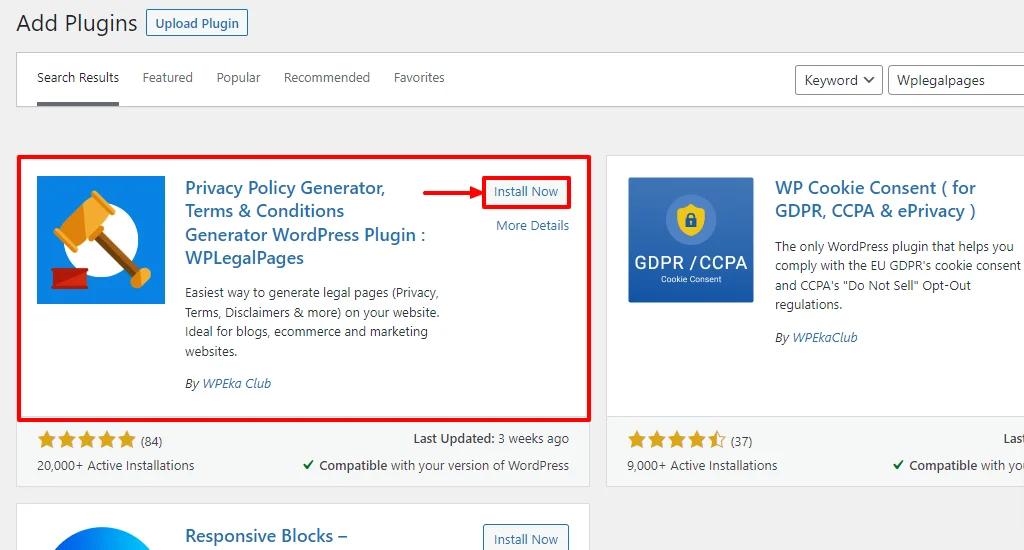The width and height of the screenshot is (1024, 550).
Task: Click the 'The only WordPress plugin that helps you' description
Action: pos(897,276)
